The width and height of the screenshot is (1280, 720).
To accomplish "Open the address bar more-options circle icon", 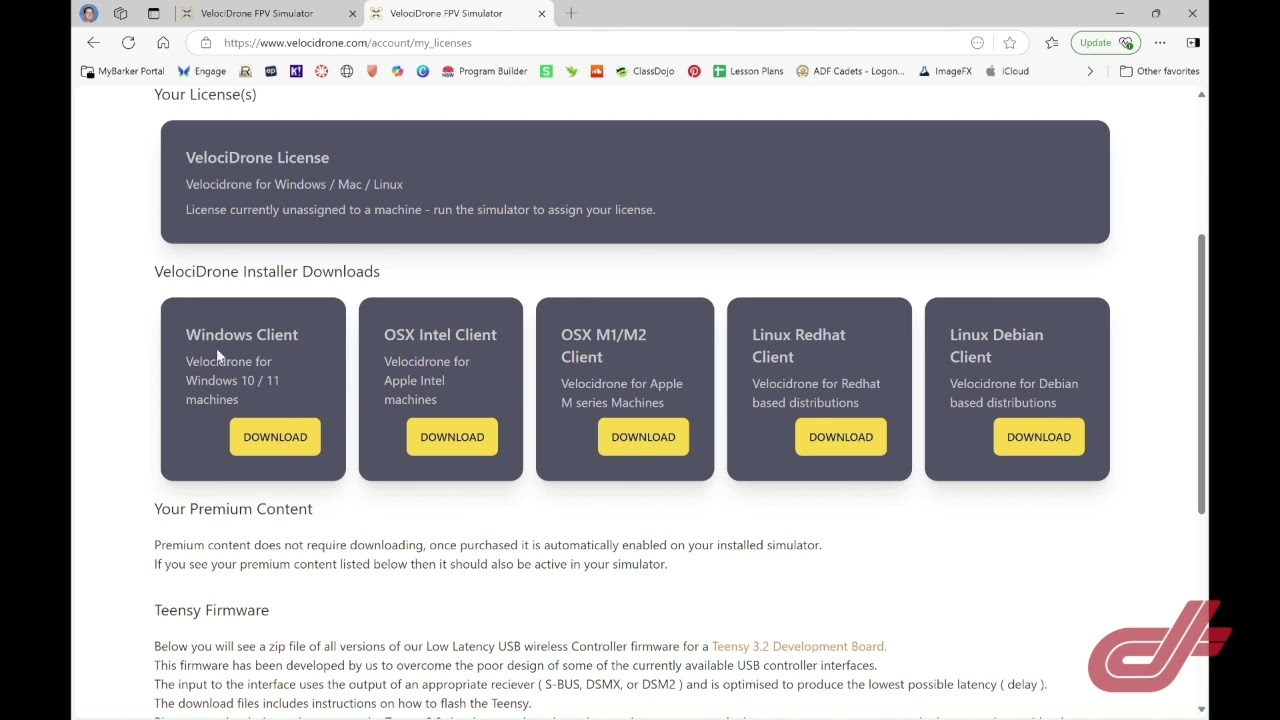I will [x=977, y=43].
